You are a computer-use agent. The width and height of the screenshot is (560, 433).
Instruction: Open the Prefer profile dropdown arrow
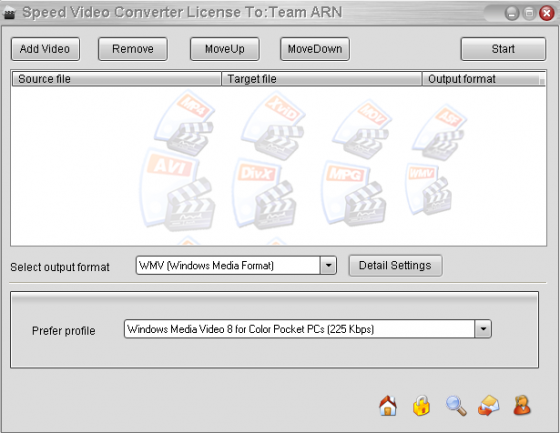pyautogui.click(x=483, y=329)
